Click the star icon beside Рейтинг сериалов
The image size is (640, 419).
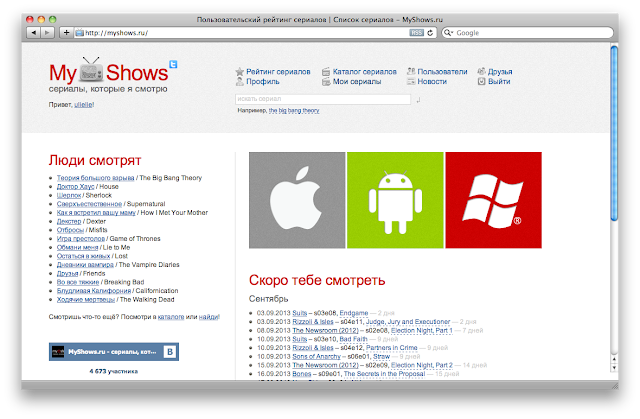[x=240, y=72]
